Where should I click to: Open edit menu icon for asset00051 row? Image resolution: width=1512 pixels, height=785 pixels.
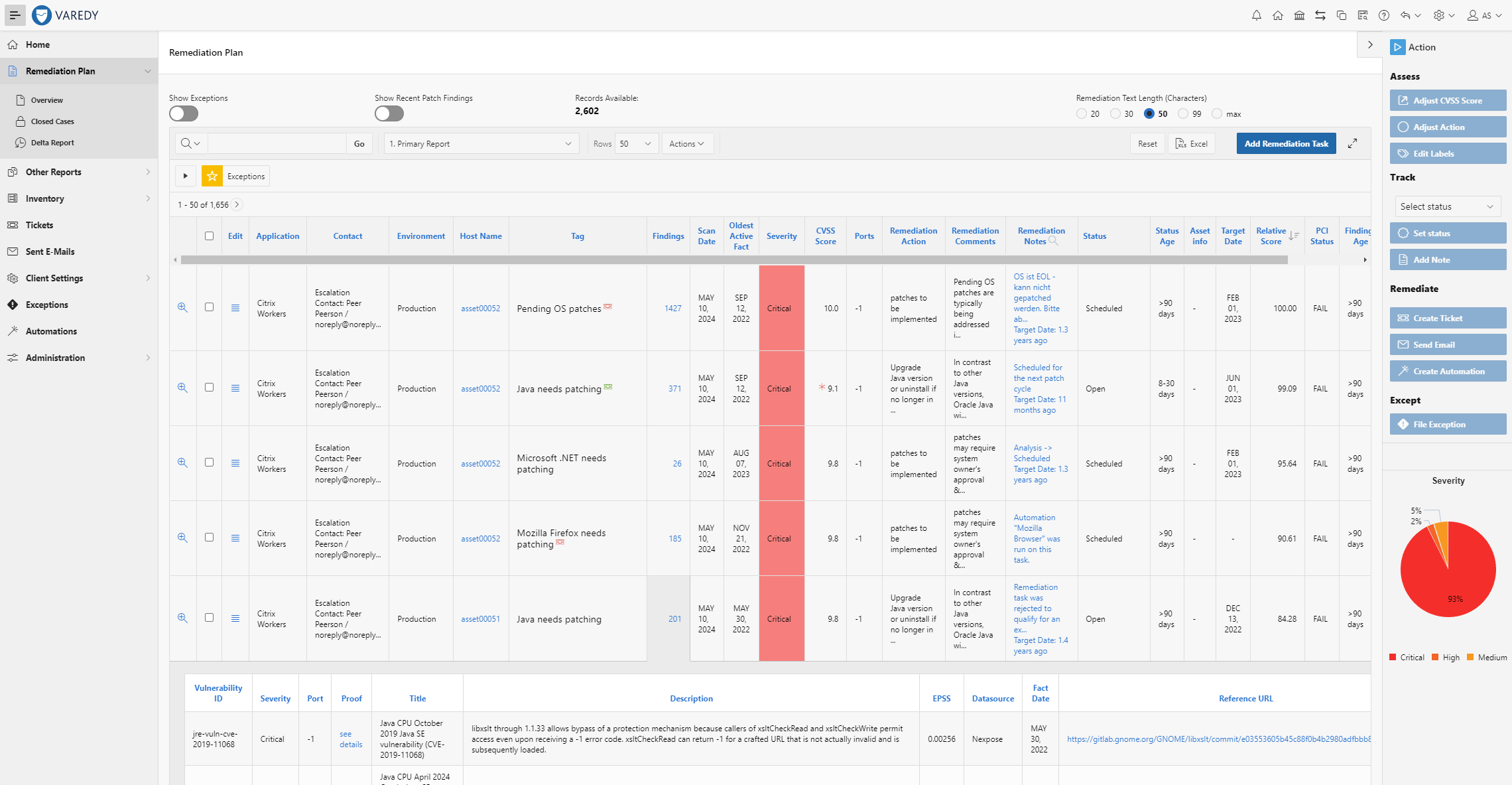point(235,618)
